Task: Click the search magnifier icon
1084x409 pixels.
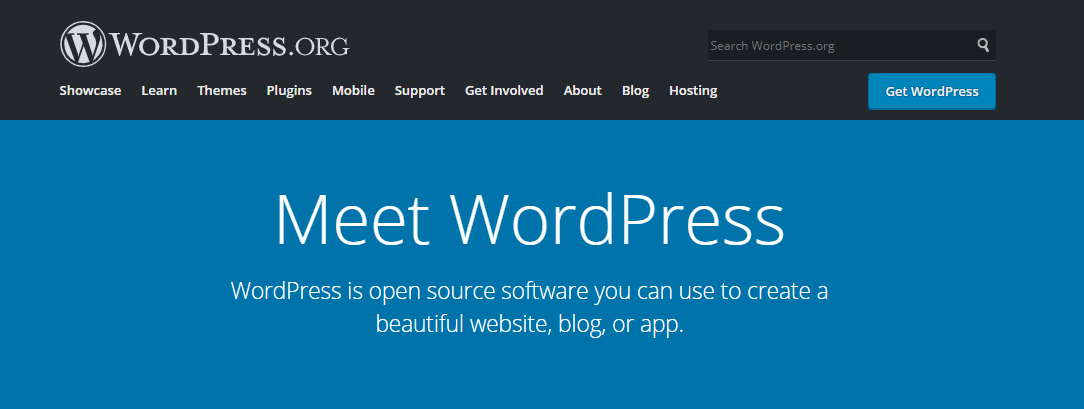Action: [x=982, y=46]
